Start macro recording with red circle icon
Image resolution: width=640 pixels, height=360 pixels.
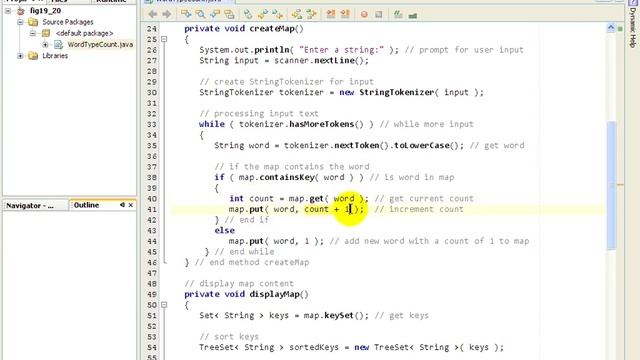click(364, 15)
